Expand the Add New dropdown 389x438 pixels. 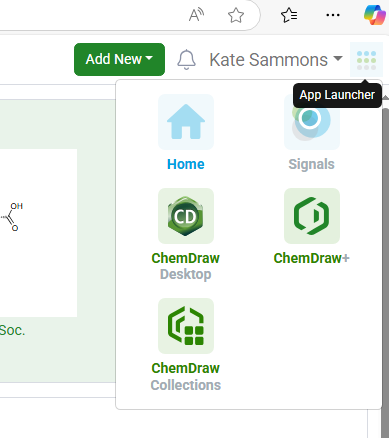[x=119, y=59]
